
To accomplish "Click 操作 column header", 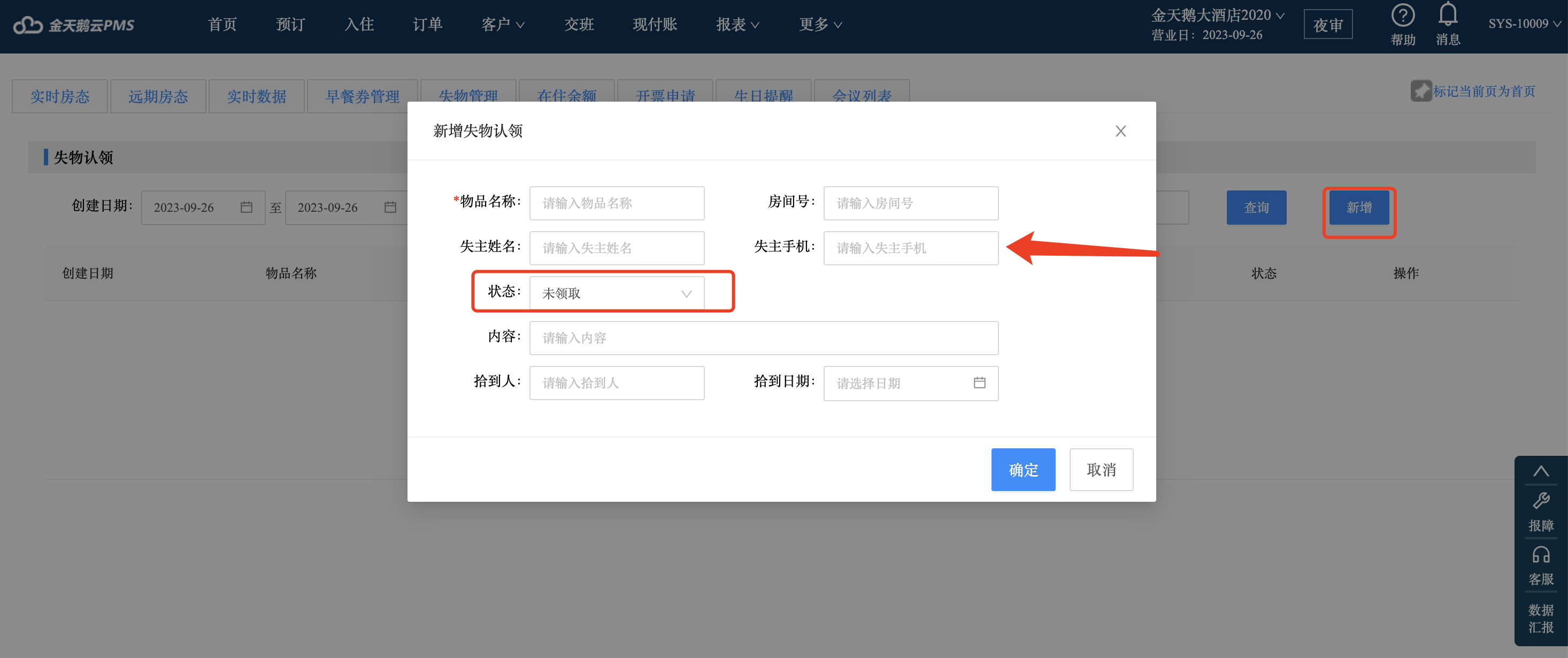I will tap(1406, 273).
